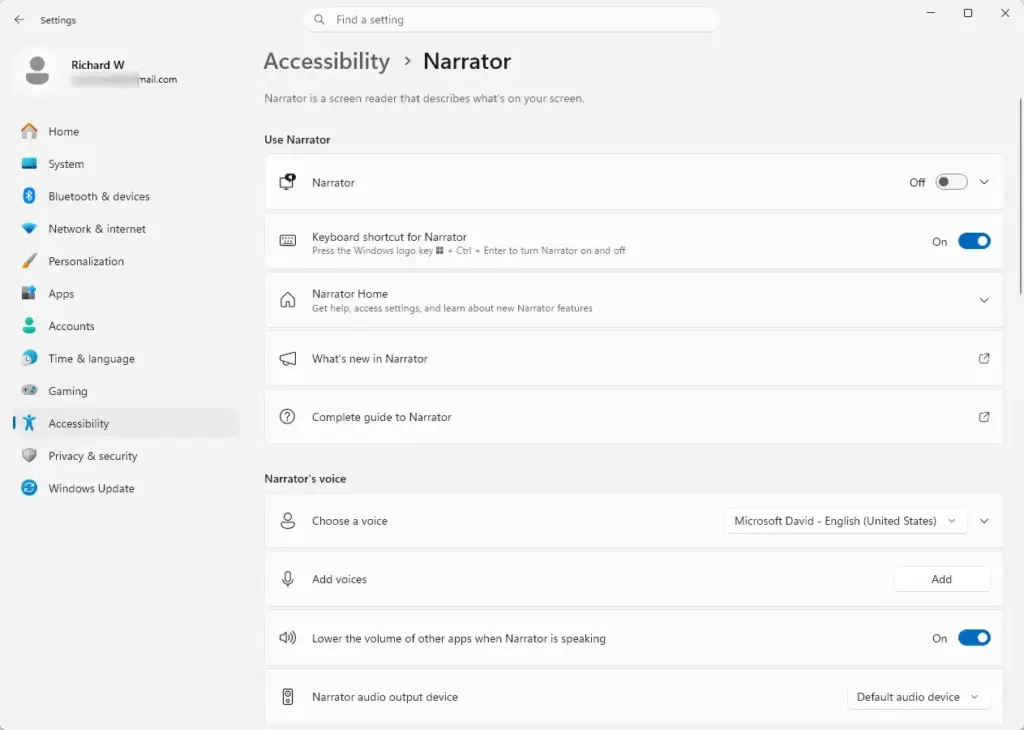Image resolution: width=1024 pixels, height=730 pixels.
Task: Click the Choose a voice person icon
Action: click(287, 520)
